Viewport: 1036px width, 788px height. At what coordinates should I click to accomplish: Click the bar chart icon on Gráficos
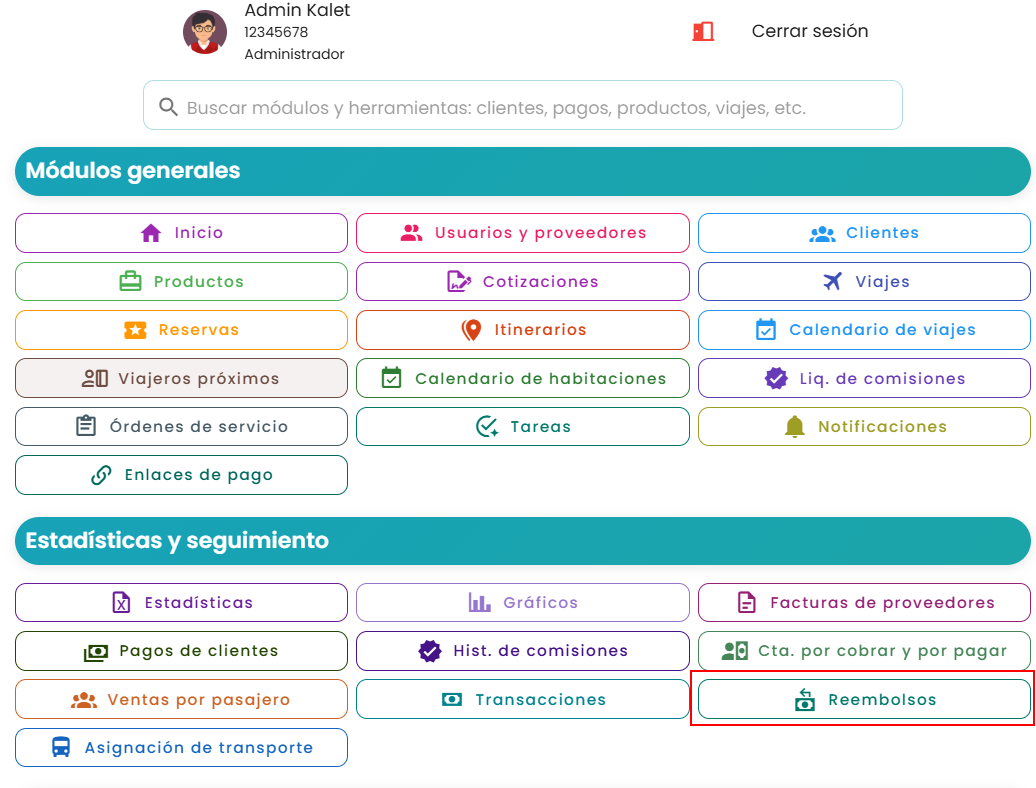(x=480, y=602)
